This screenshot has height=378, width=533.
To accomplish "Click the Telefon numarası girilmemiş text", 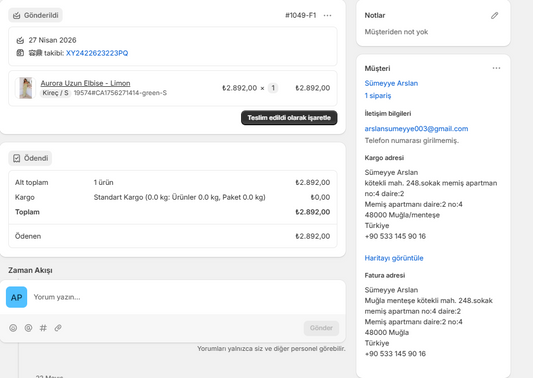I will (x=412, y=140).
